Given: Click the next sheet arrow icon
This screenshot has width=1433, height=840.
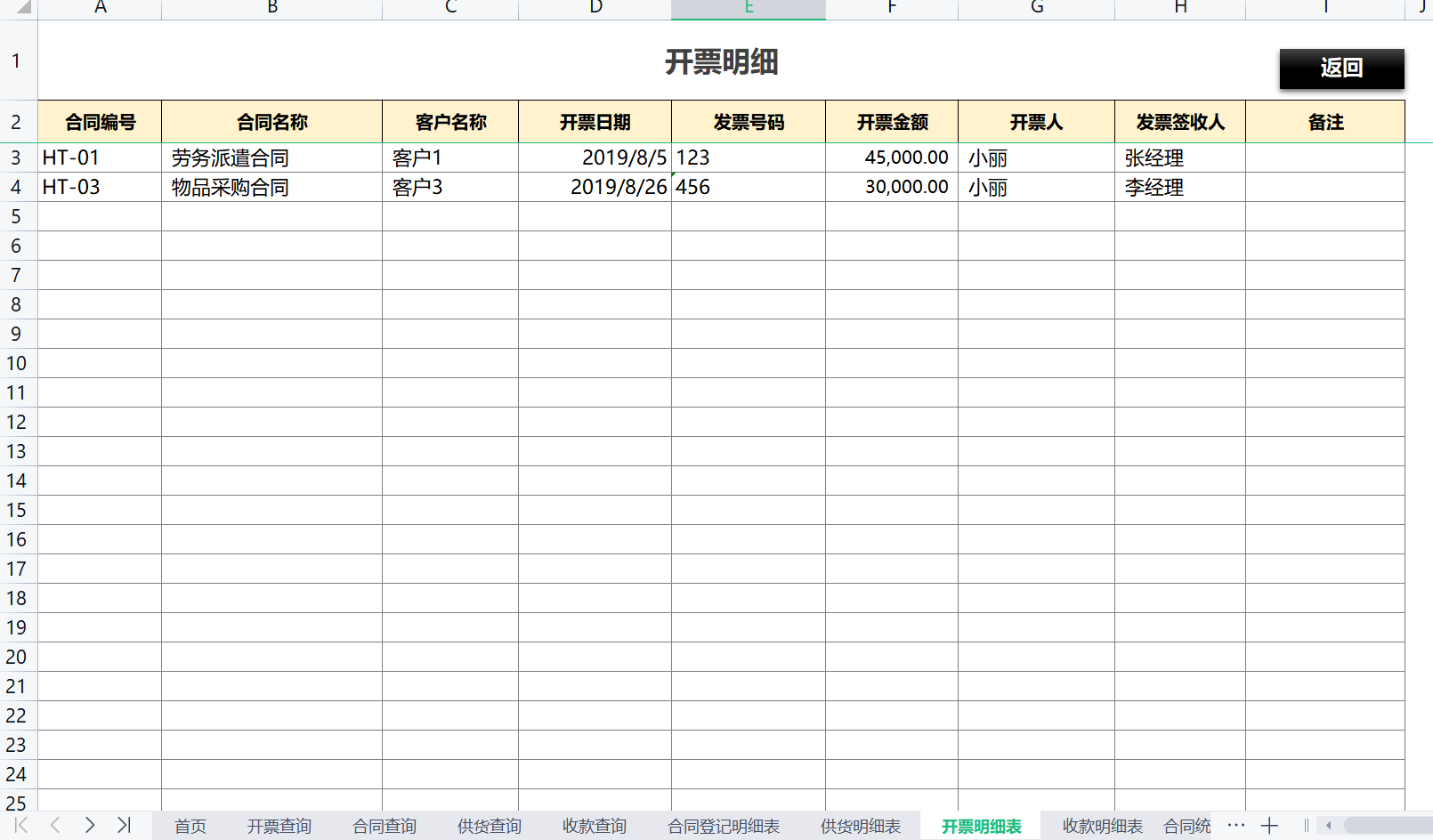Looking at the screenshot, I should pyautogui.click(x=90, y=826).
